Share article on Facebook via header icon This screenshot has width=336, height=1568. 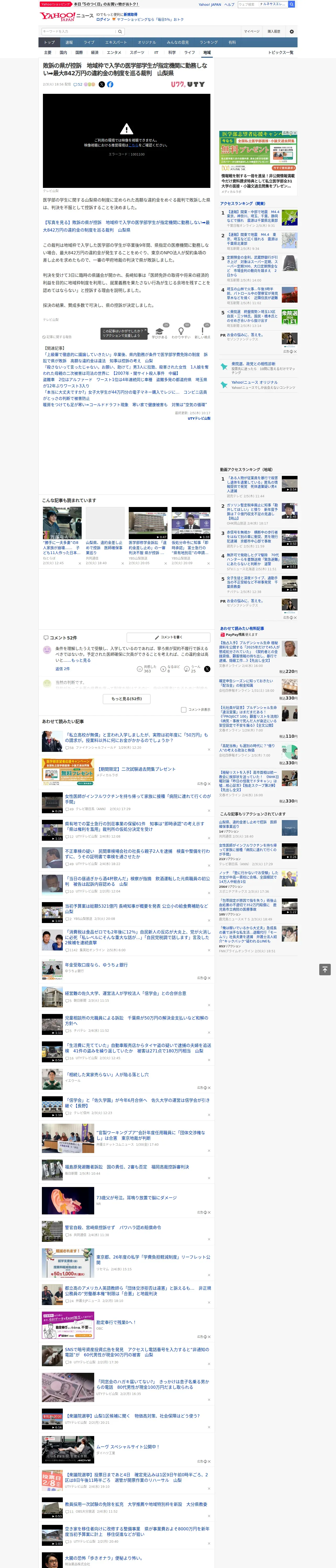click(x=110, y=85)
